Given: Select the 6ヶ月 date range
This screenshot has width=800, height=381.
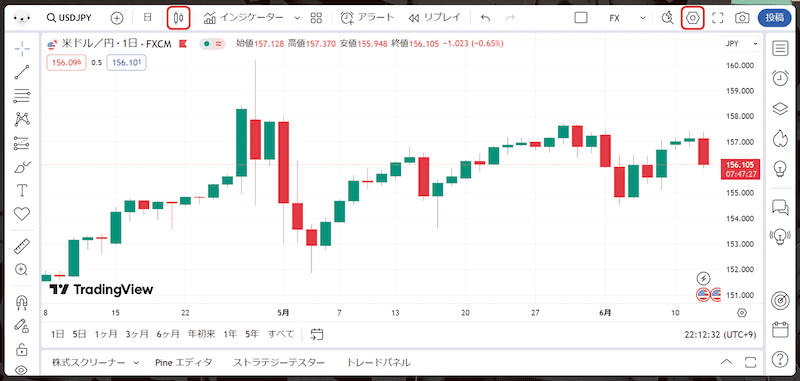Looking at the screenshot, I should coord(168,334).
